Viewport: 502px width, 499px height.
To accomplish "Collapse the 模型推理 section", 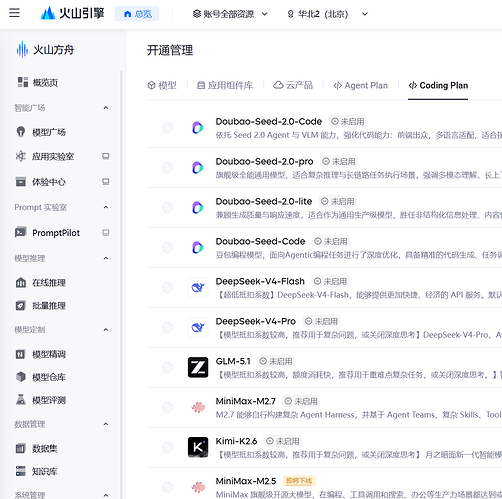I will [x=106, y=258].
